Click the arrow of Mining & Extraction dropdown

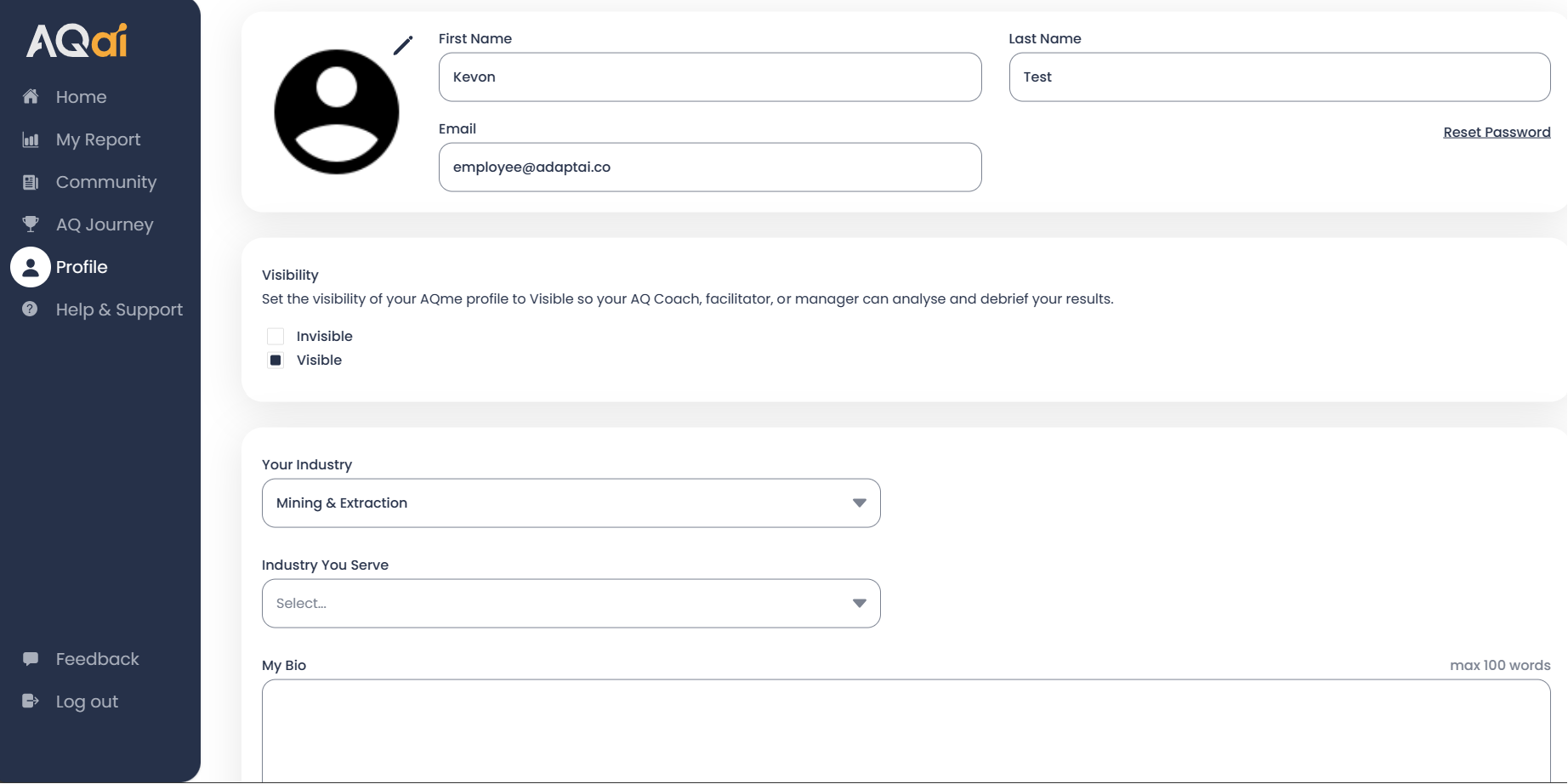860,503
